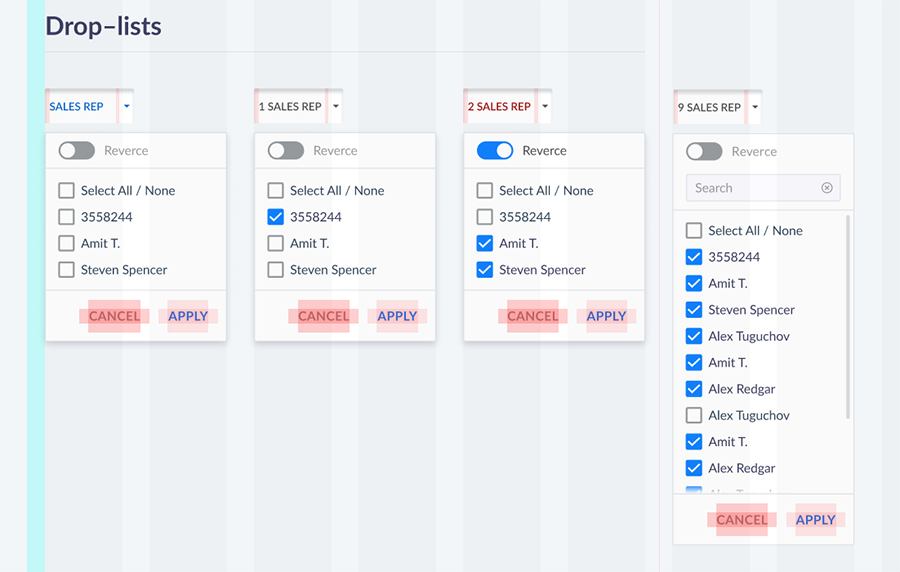
Task: Uncheck Alex Redgar at bottom of fourth list
Action: (x=694, y=468)
